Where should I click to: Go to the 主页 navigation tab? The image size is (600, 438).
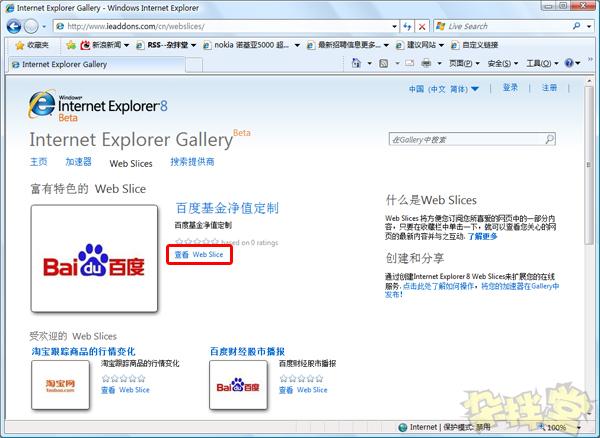click(39, 162)
